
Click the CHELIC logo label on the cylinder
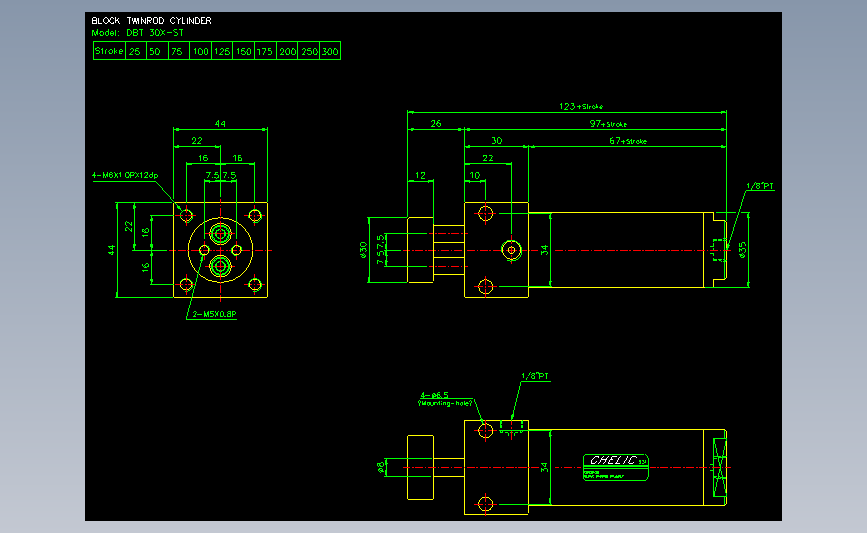pyautogui.click(x=615, y=467)
